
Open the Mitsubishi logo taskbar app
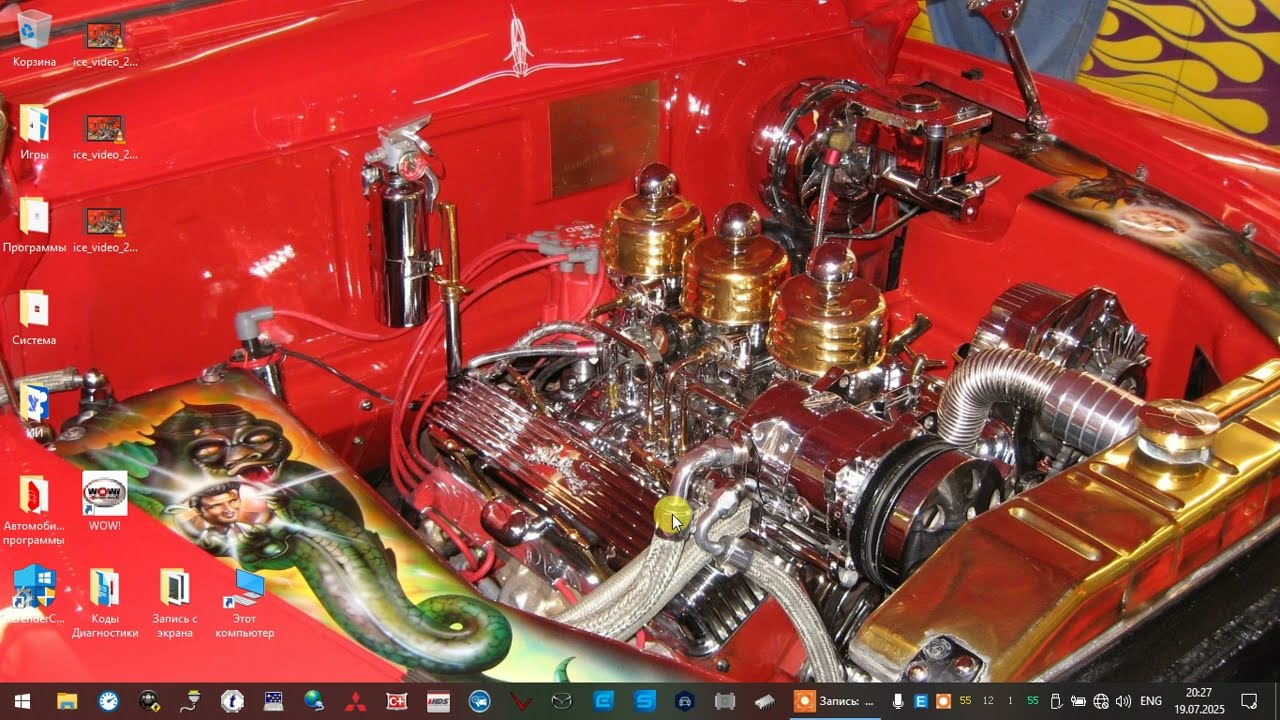(x=355, y=701)
